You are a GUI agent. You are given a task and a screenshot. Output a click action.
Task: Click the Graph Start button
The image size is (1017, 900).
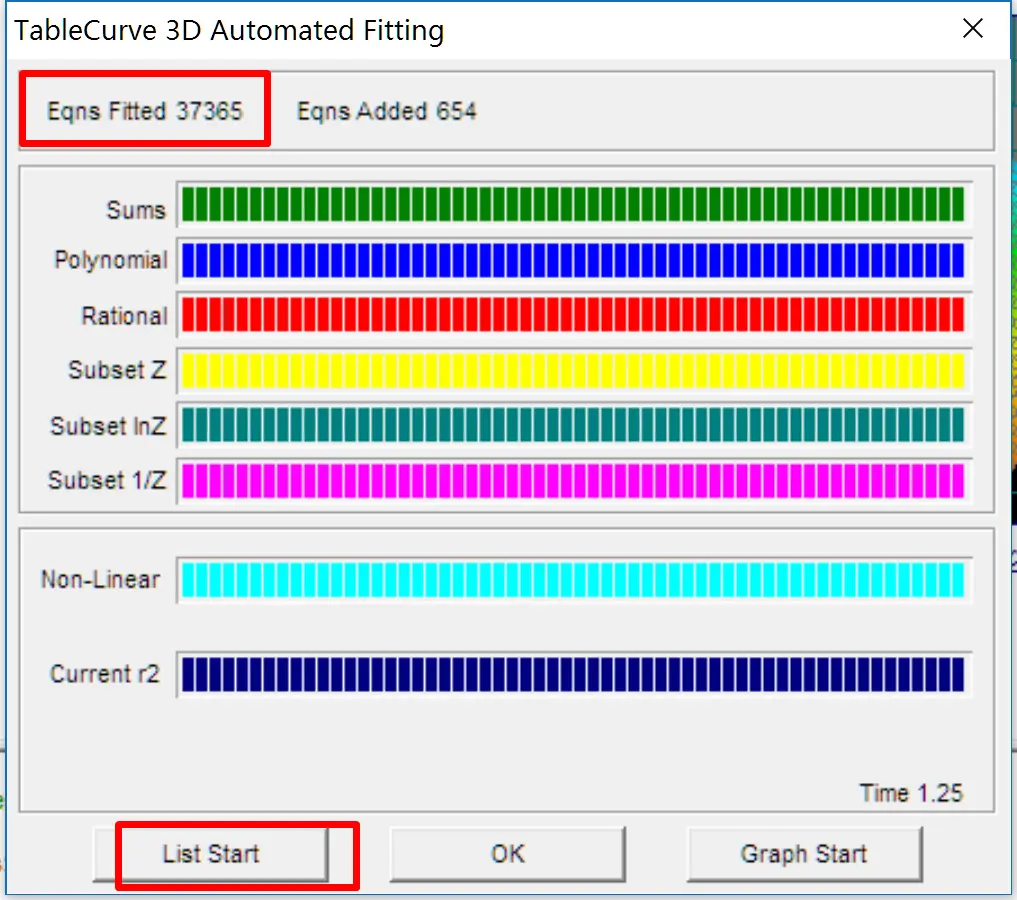[x=804, y=854]
